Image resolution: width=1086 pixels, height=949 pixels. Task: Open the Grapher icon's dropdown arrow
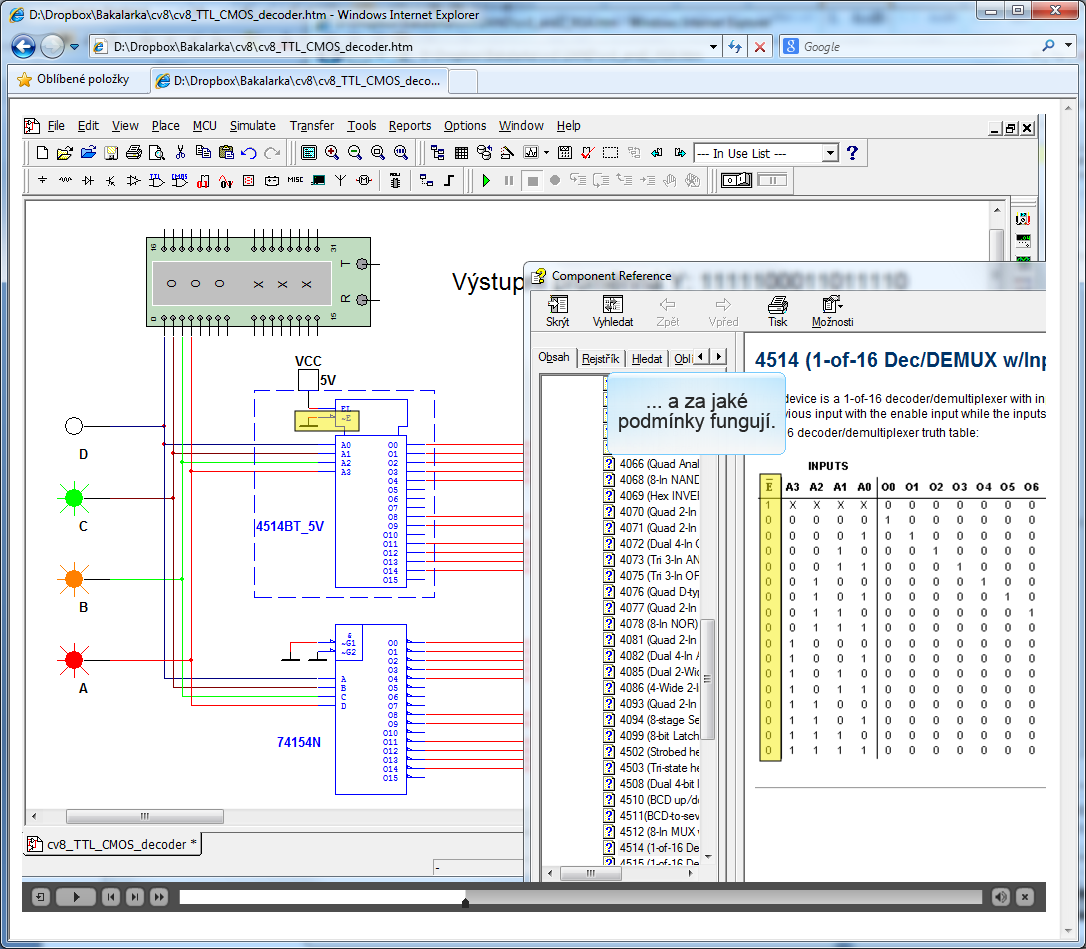coord(546,153)
